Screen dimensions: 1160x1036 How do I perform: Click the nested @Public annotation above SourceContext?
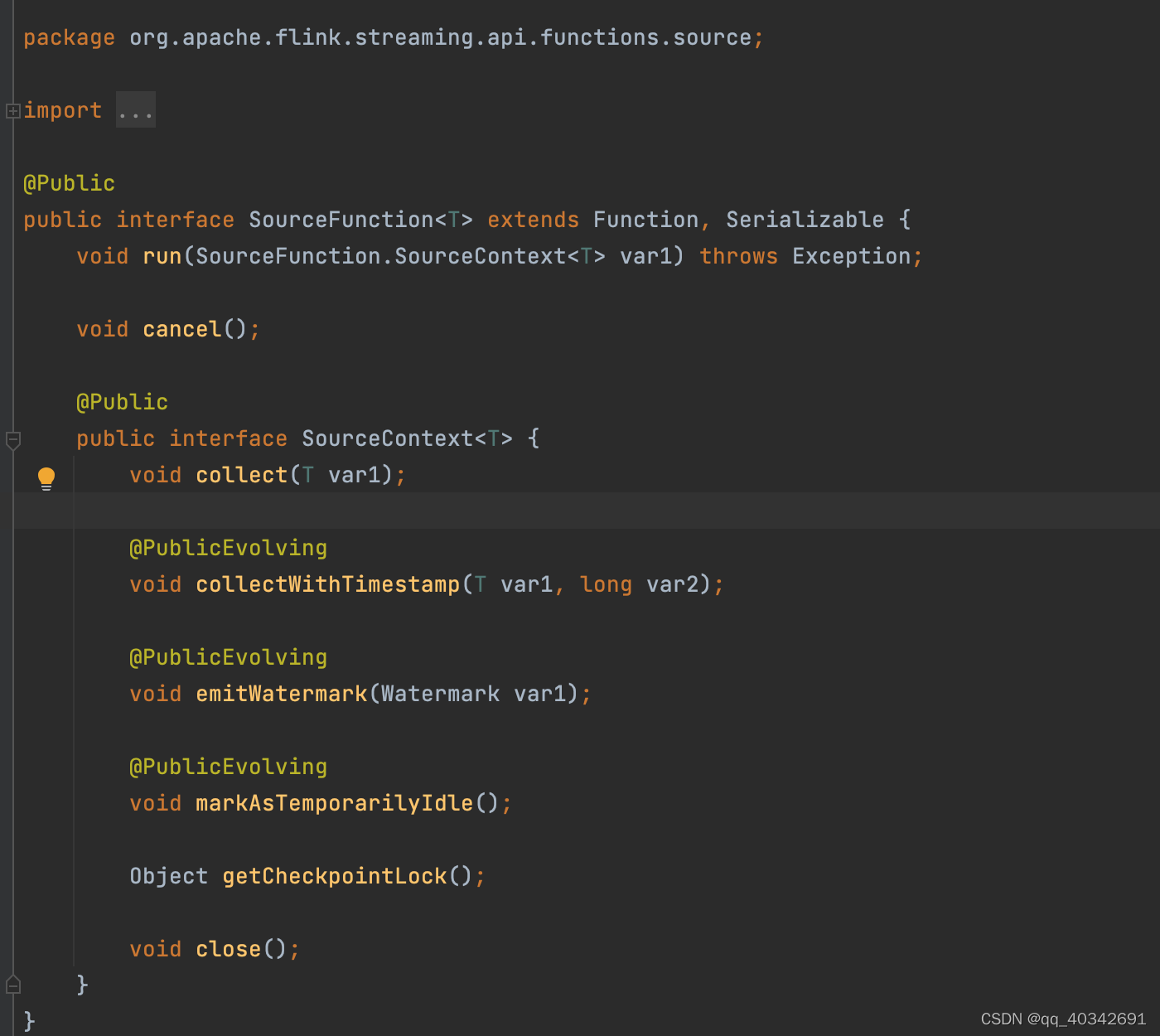point(123,402)
